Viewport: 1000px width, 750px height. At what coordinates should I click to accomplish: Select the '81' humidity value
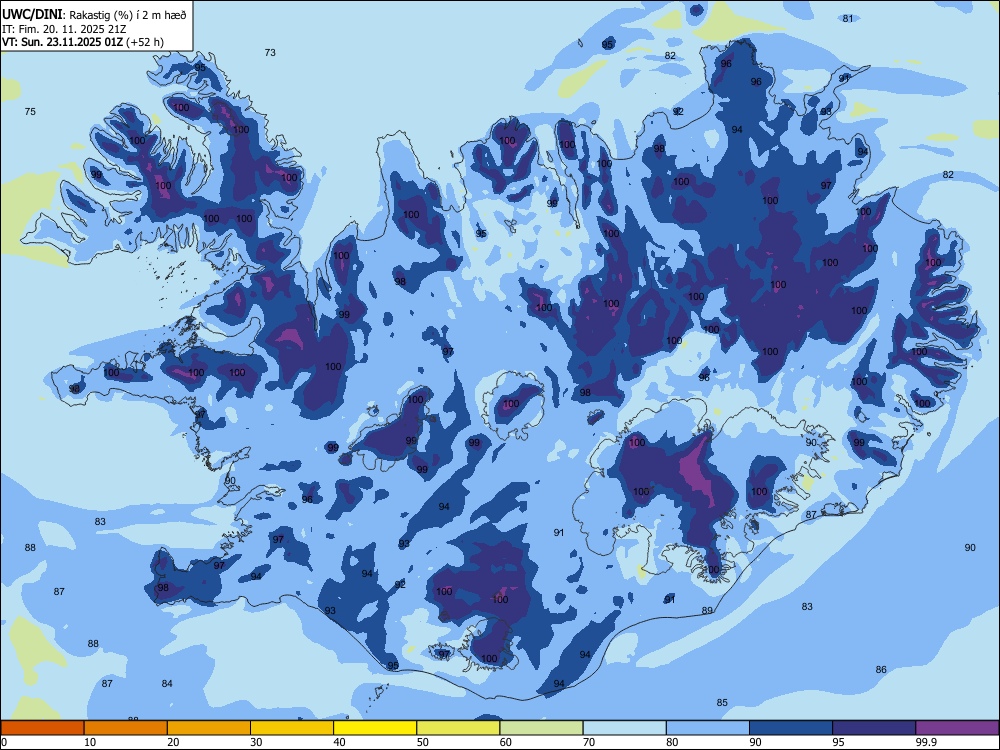click(x=848, y=18)
